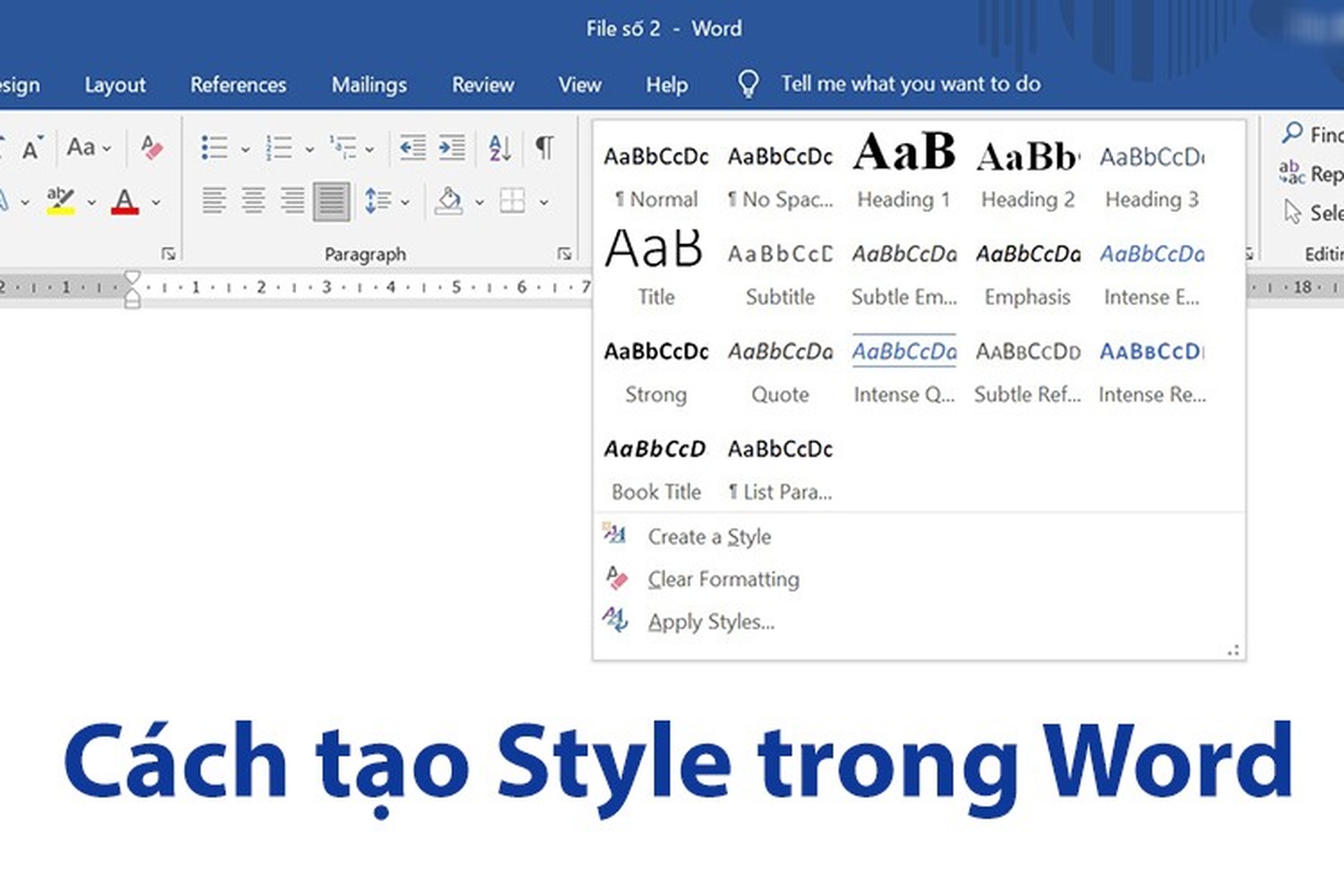Viewport: 1344px width, 896px height.
Task: Go to the Review tab
Action: click(483, 85)
